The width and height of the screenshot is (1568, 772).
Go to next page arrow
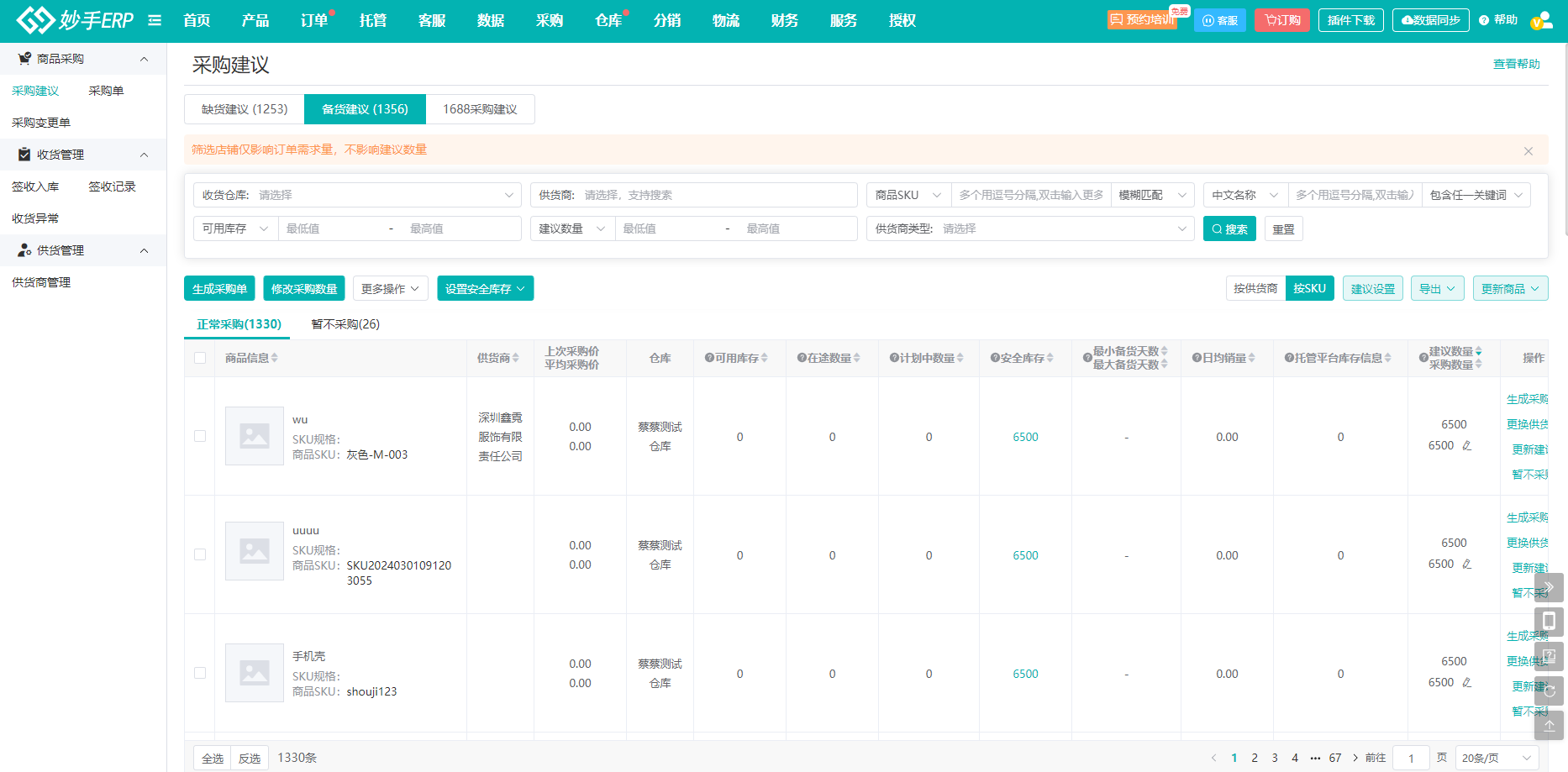click(x=1355, y=758)
